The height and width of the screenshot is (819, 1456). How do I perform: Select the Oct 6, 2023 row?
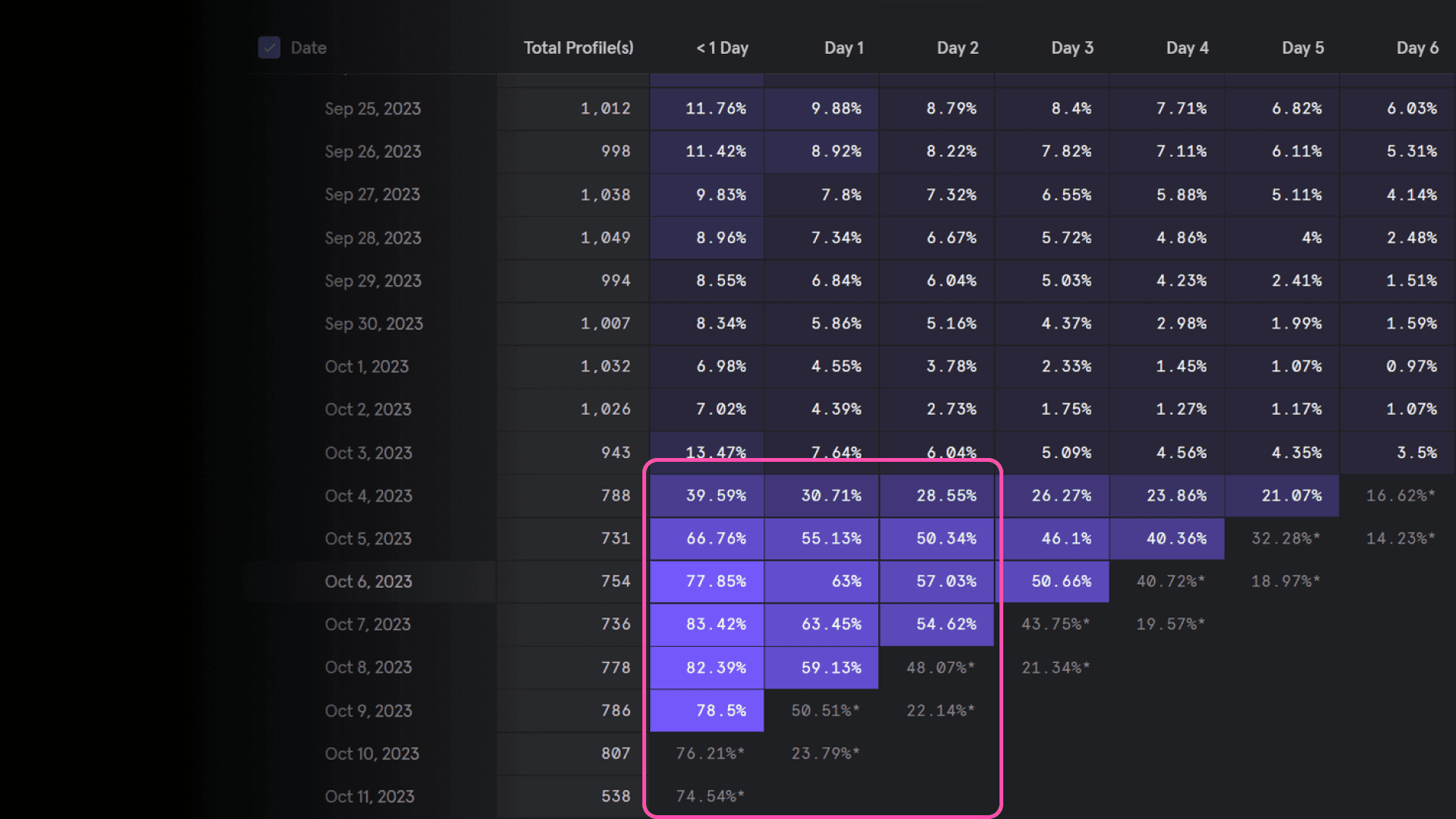(369, 582)
